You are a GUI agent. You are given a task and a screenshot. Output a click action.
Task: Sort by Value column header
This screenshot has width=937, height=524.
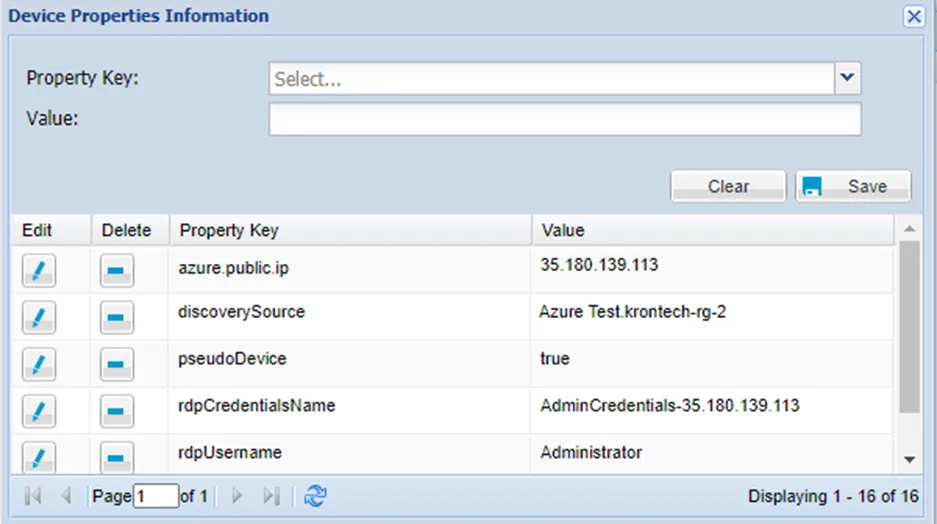tap(713, 230)
